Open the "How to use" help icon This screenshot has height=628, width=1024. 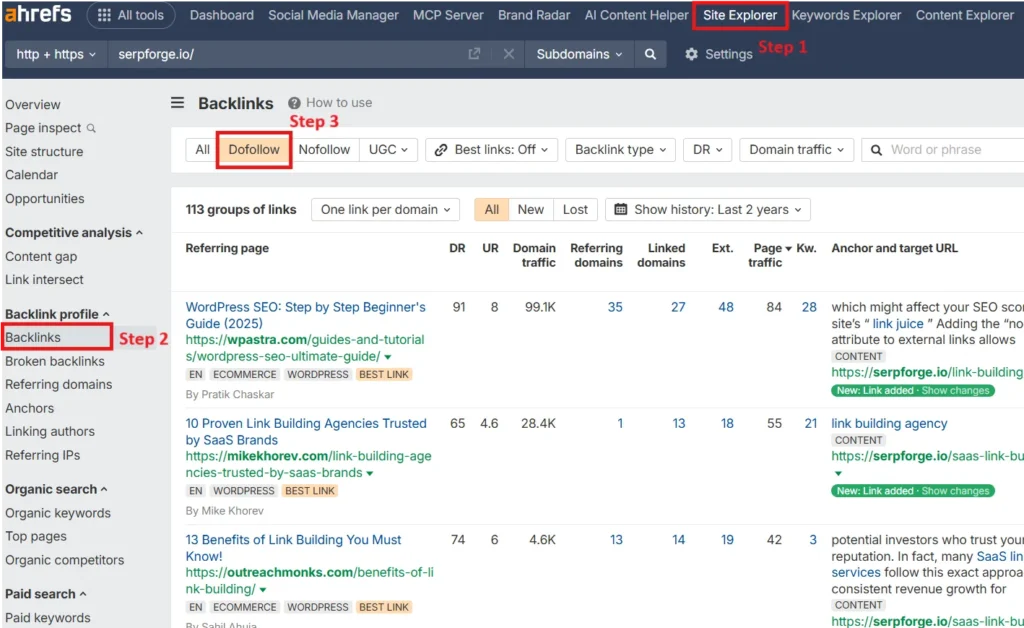(294, 101)
